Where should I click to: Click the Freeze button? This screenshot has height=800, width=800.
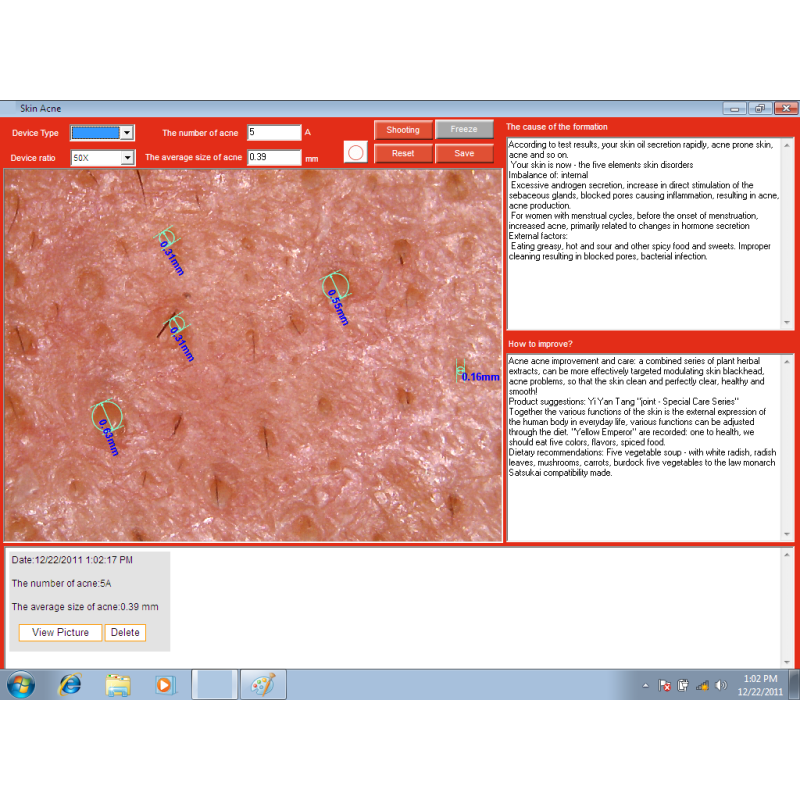(x=464, y=130)
